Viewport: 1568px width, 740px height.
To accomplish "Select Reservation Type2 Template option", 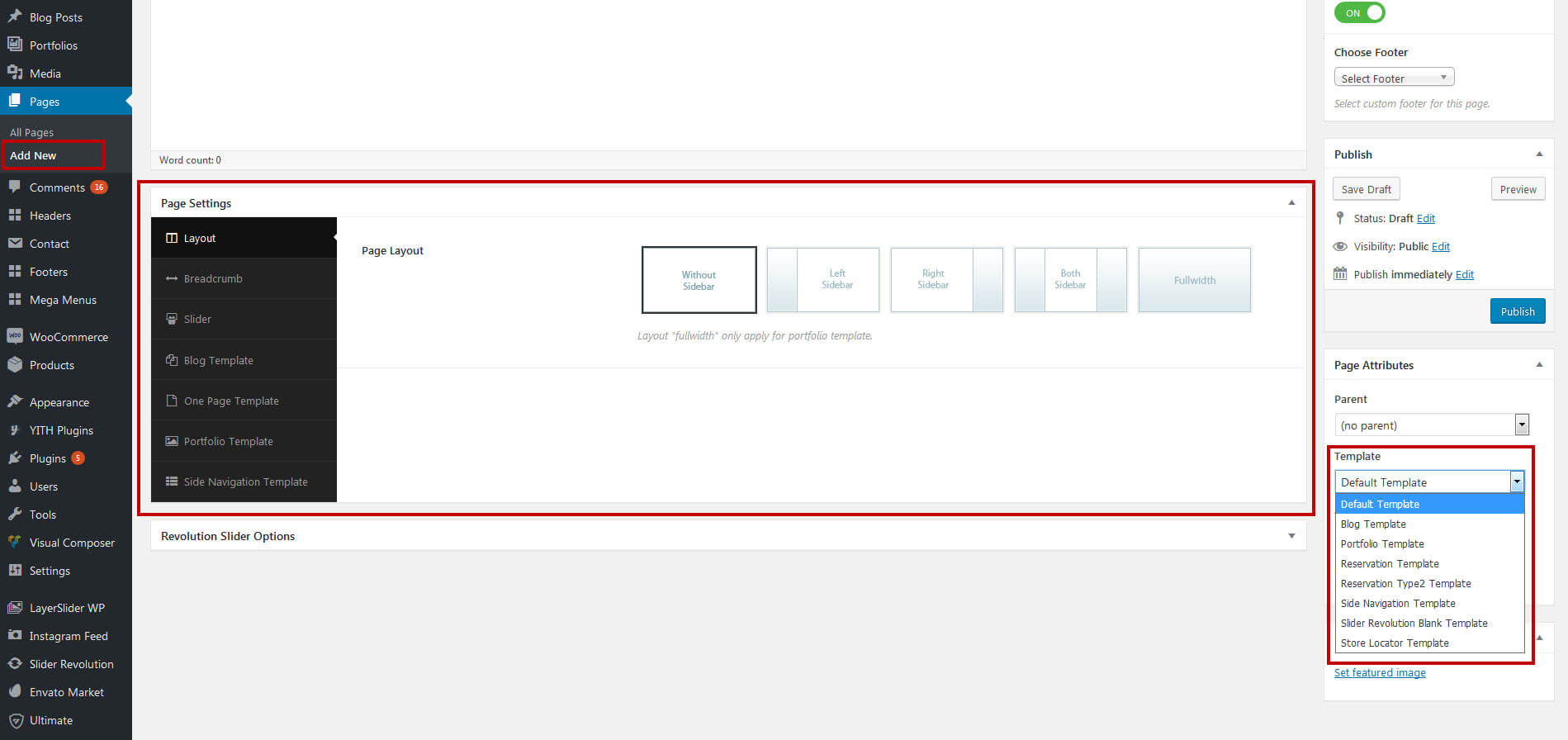I will pyautogui.click(x=1429, y=583).
